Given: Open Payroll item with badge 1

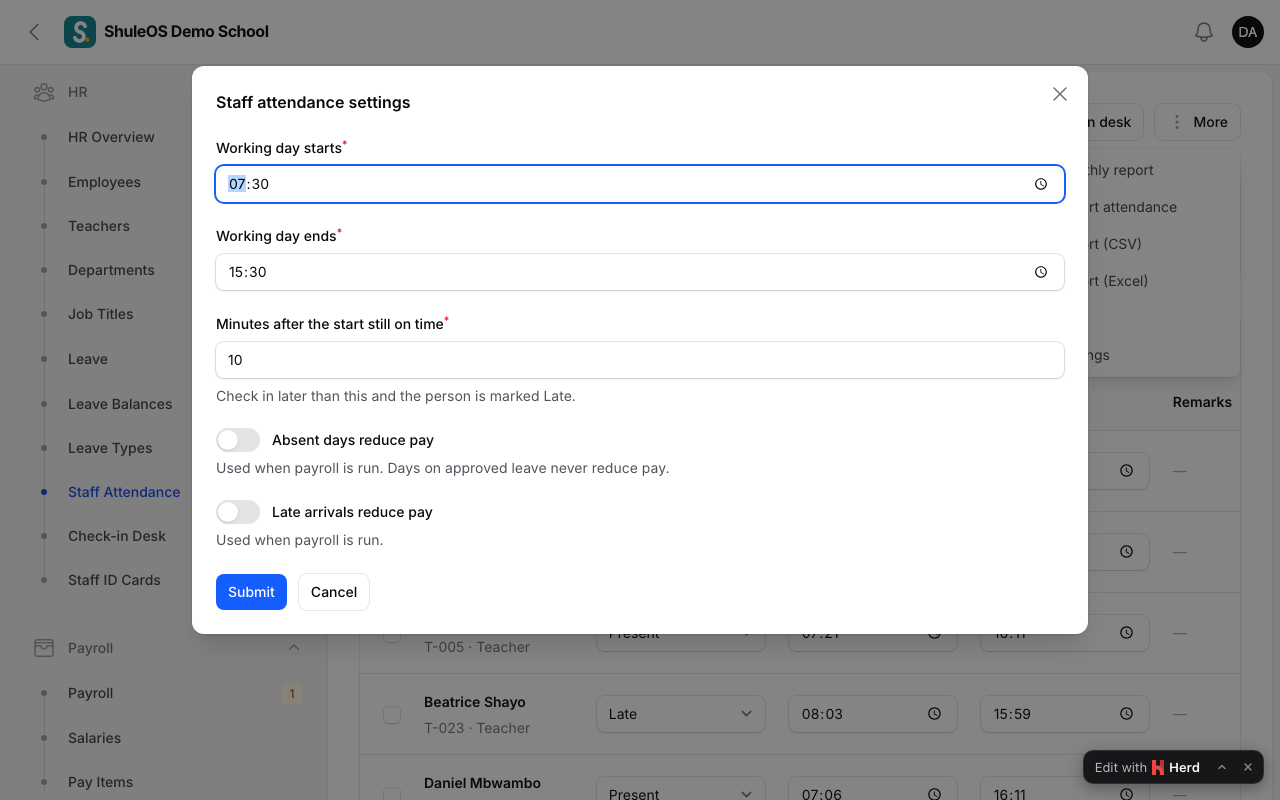Looking at the screenshot, I should [90, 693].
